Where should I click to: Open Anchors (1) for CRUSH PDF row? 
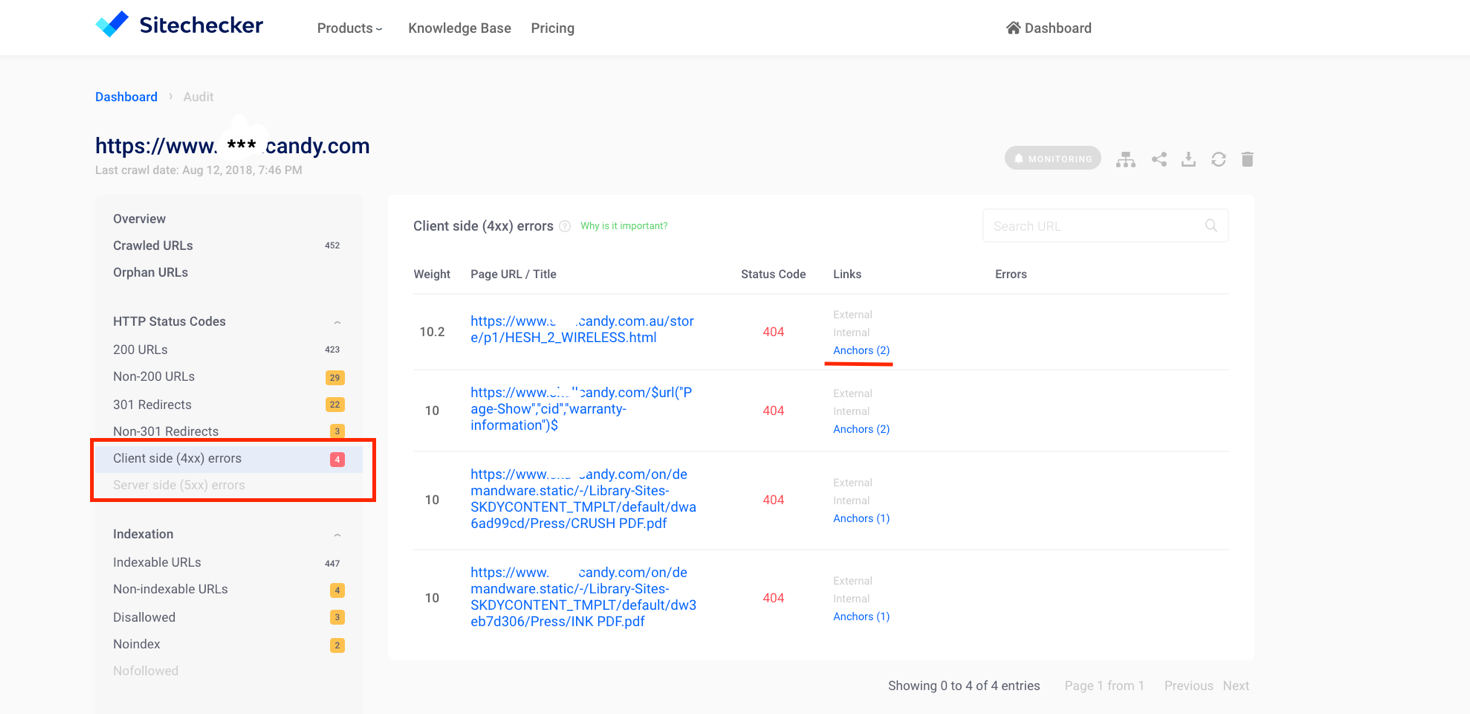(x=861, y=519)
